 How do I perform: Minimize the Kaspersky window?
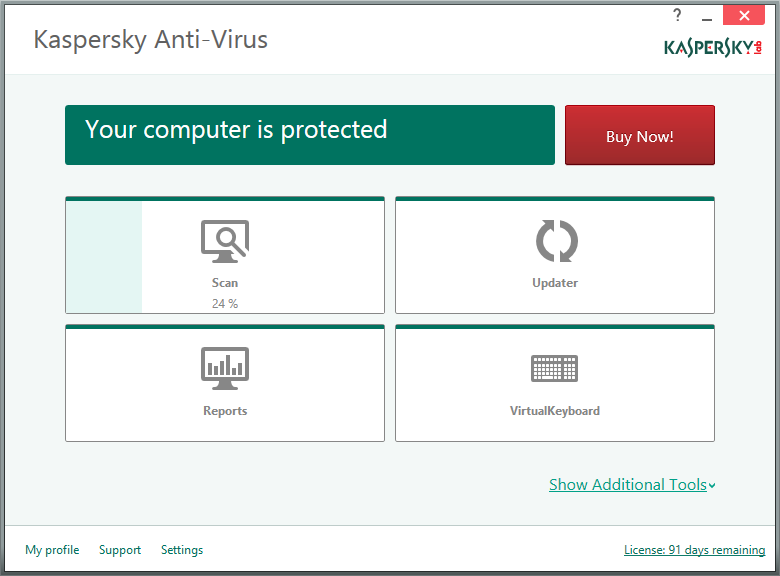click(x=707, y=18)
